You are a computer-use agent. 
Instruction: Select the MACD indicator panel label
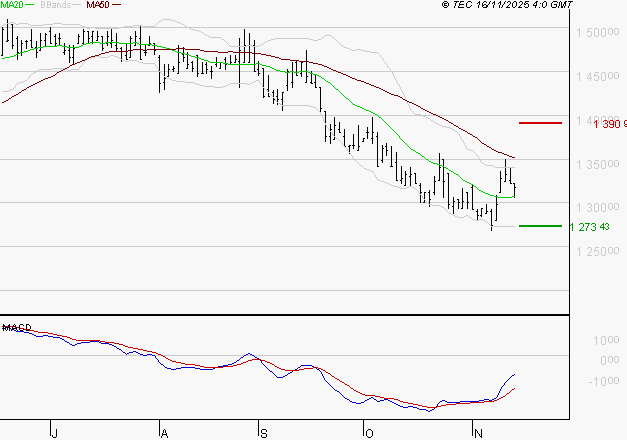14,327
